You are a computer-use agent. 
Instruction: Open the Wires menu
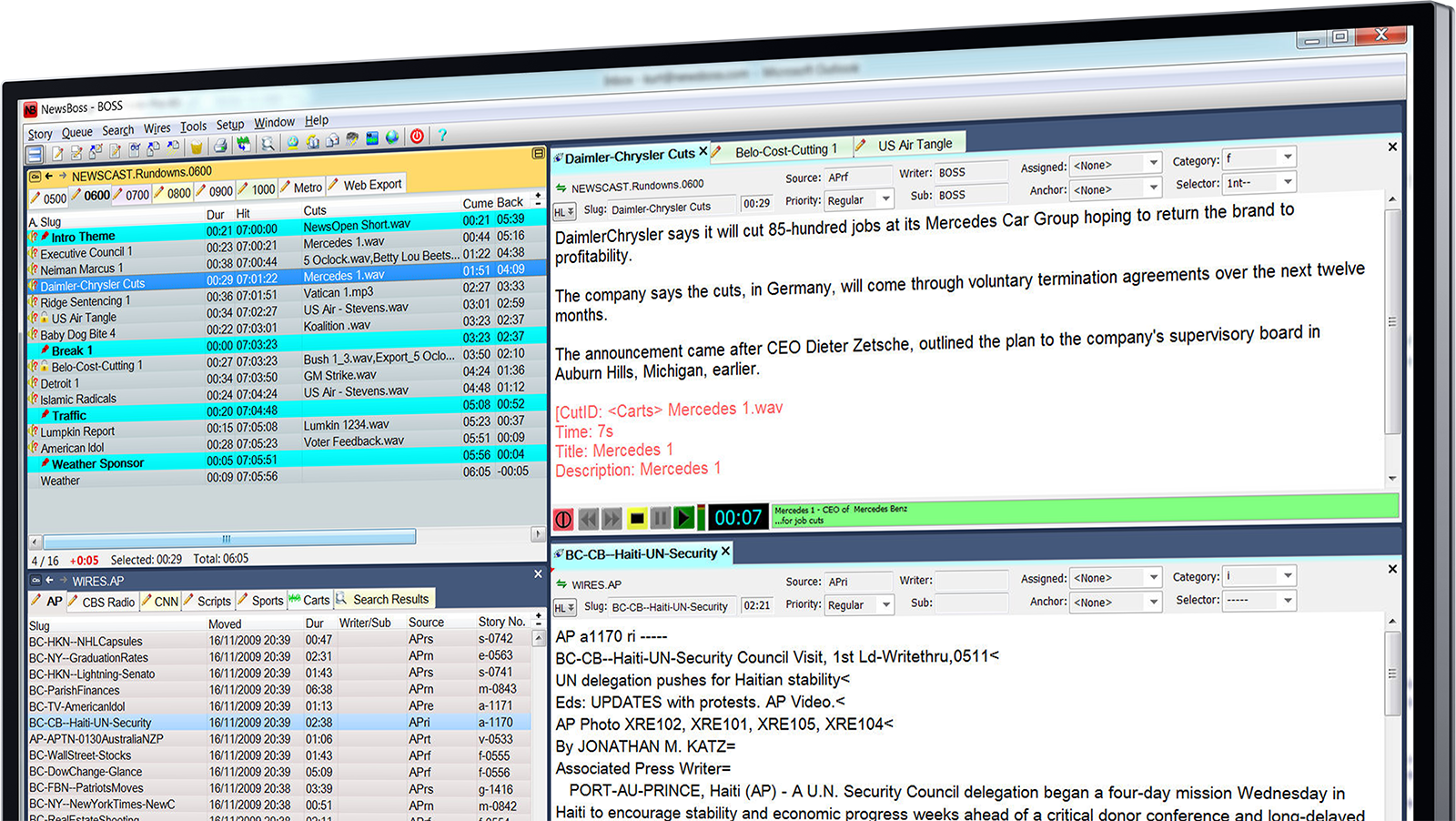pos(157,128)
